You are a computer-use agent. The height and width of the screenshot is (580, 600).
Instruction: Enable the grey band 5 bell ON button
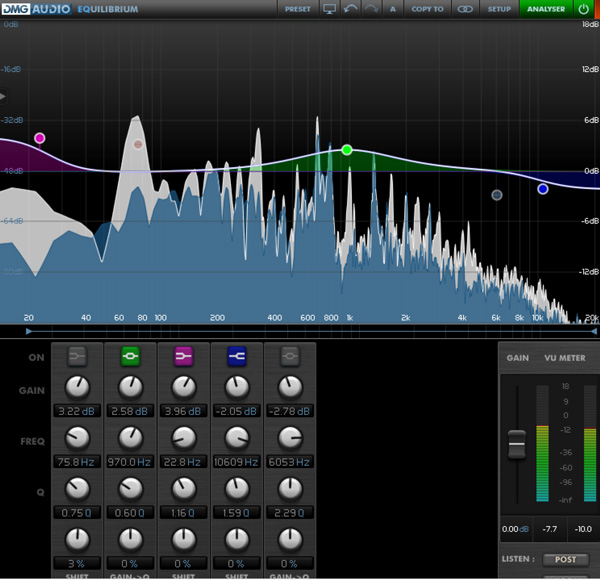[x=290, y=356]
